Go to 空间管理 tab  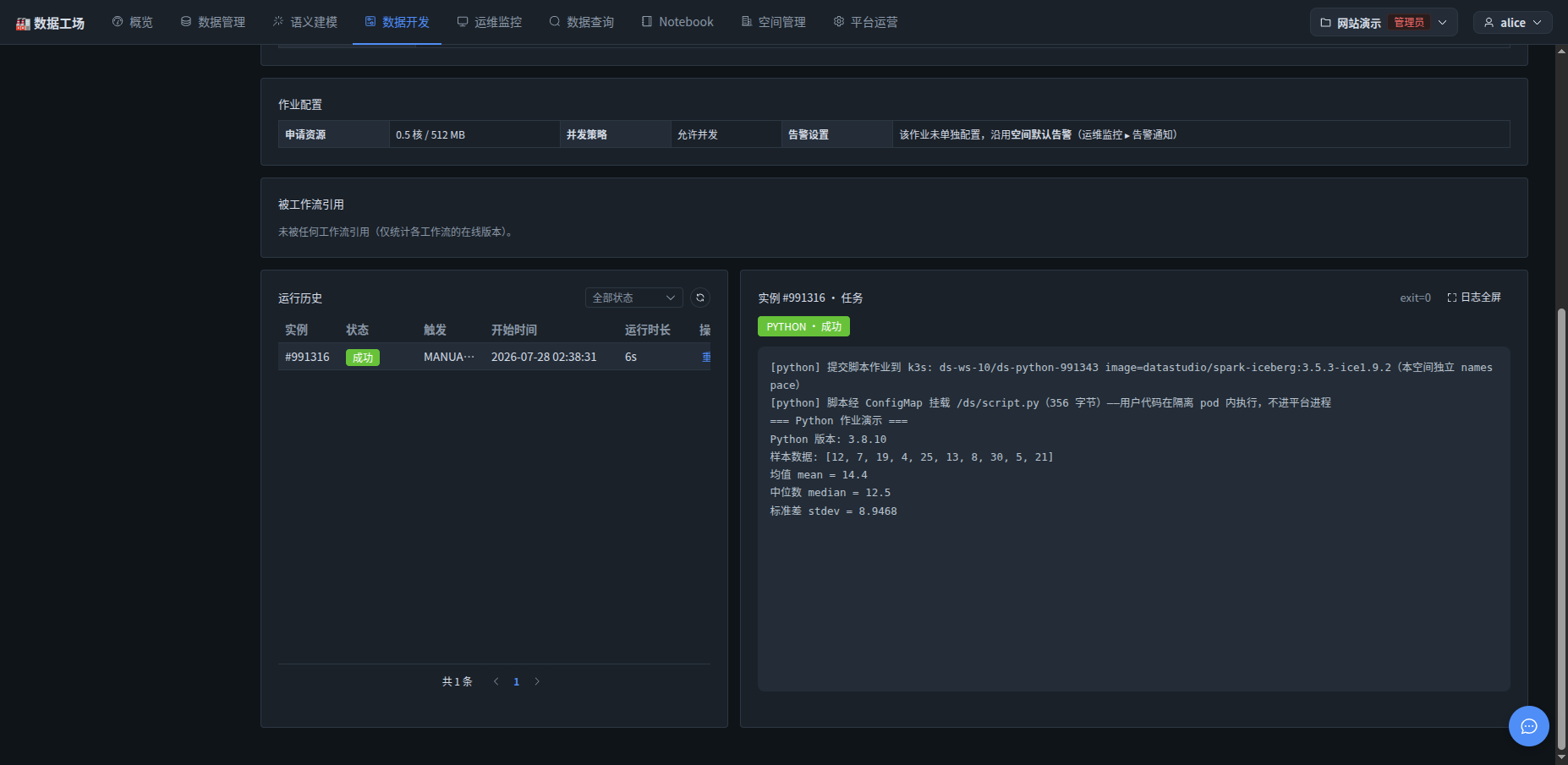pos(774,22)
